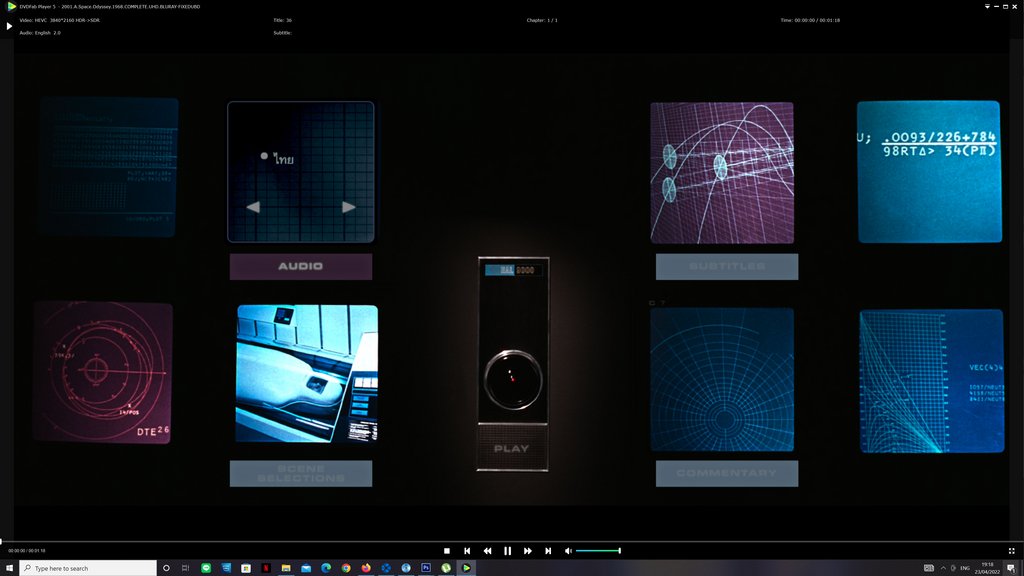Fast-forward using the double-arrow button
This screenshot has width=1024, height=576.
tap(528, 551)
